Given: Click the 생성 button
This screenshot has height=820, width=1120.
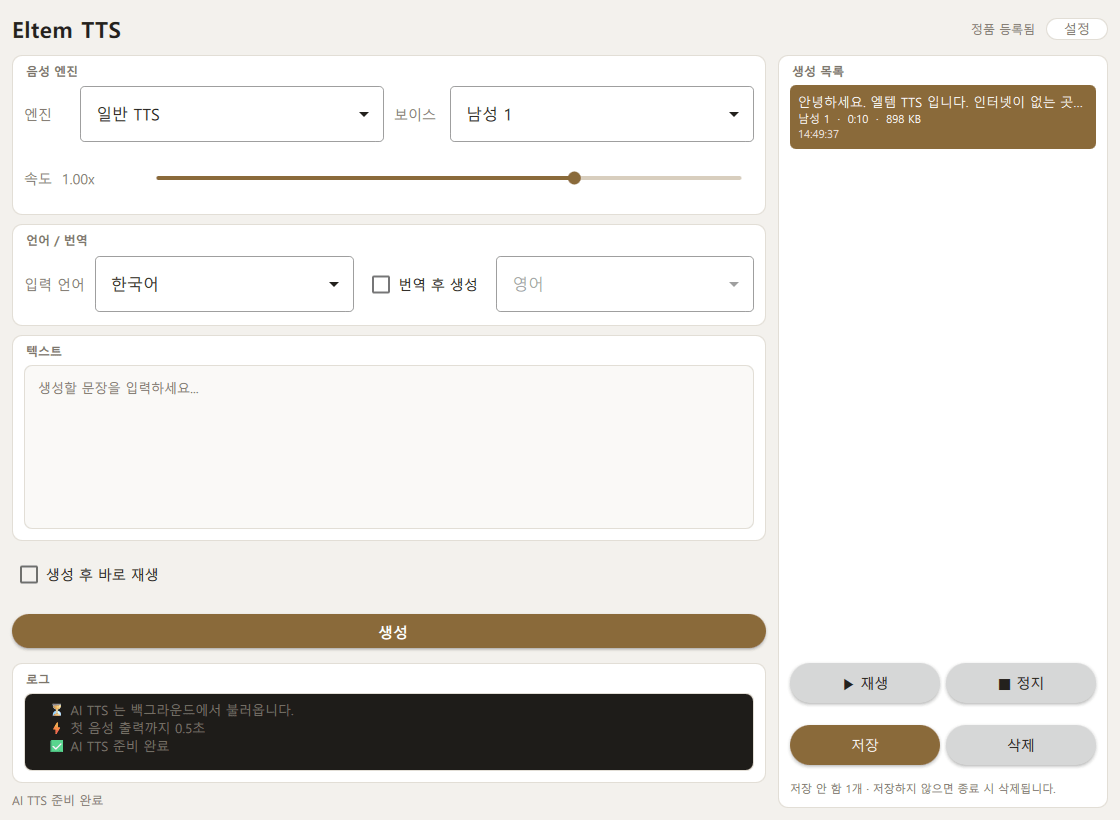Looking at the screenshot, I should coord(389,631).
